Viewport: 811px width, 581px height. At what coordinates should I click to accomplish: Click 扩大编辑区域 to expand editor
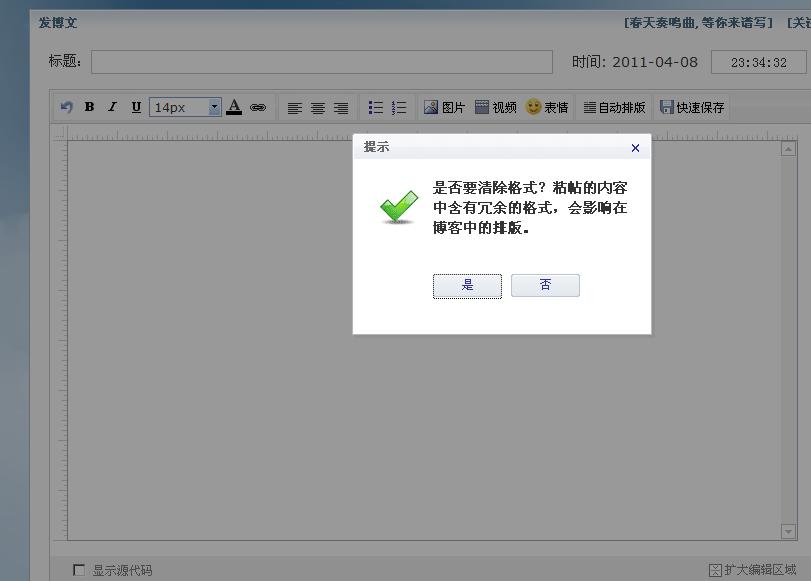tap(752, 570)
